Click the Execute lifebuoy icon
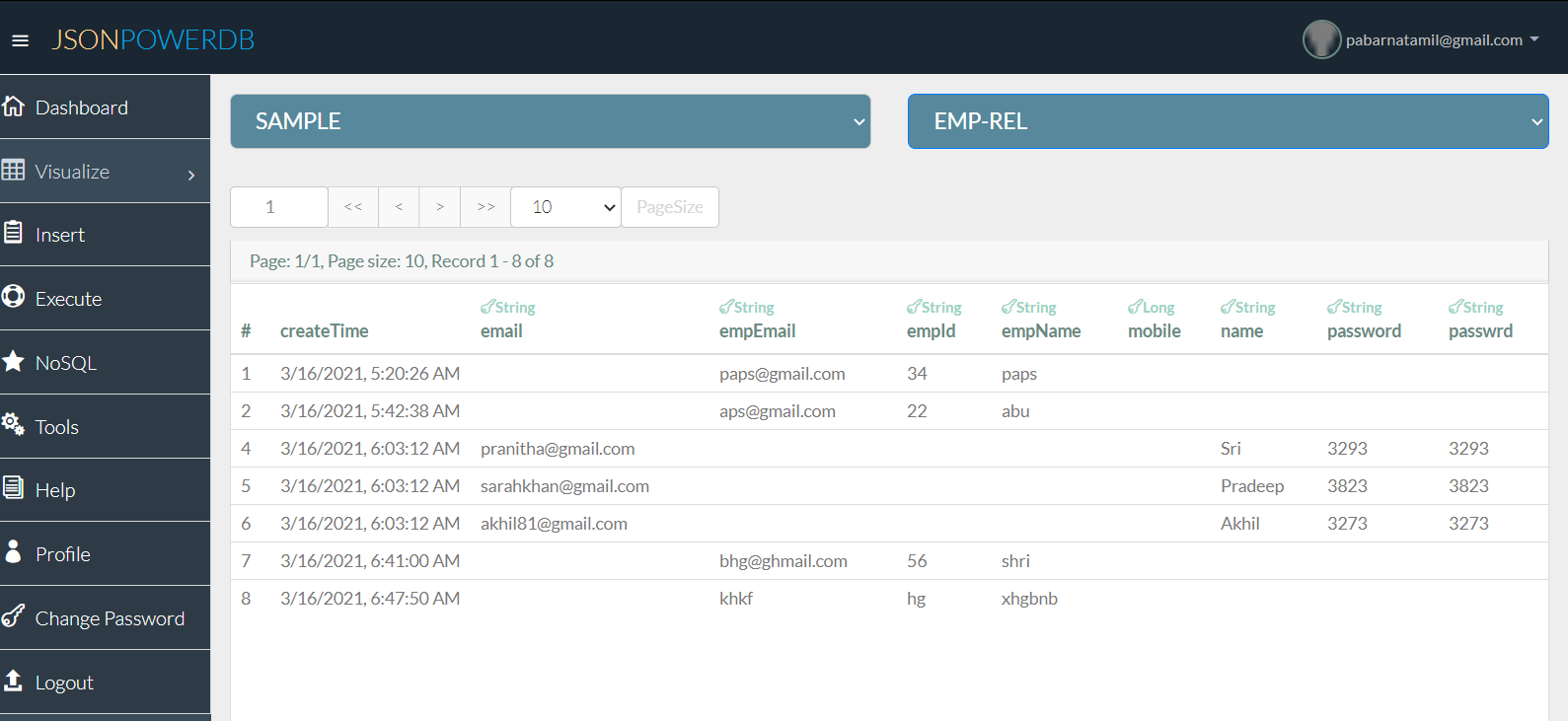This screenshot has height=721, width=1568. click(13, 296)
